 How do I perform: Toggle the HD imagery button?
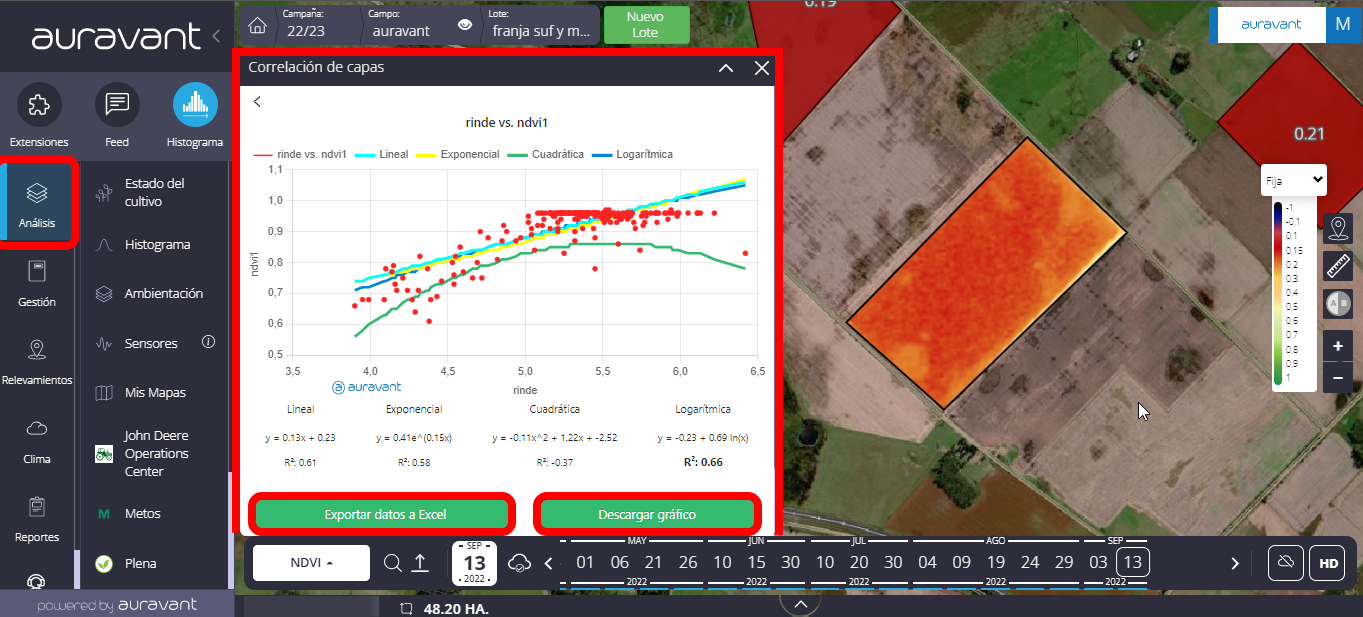point(1328,563)
